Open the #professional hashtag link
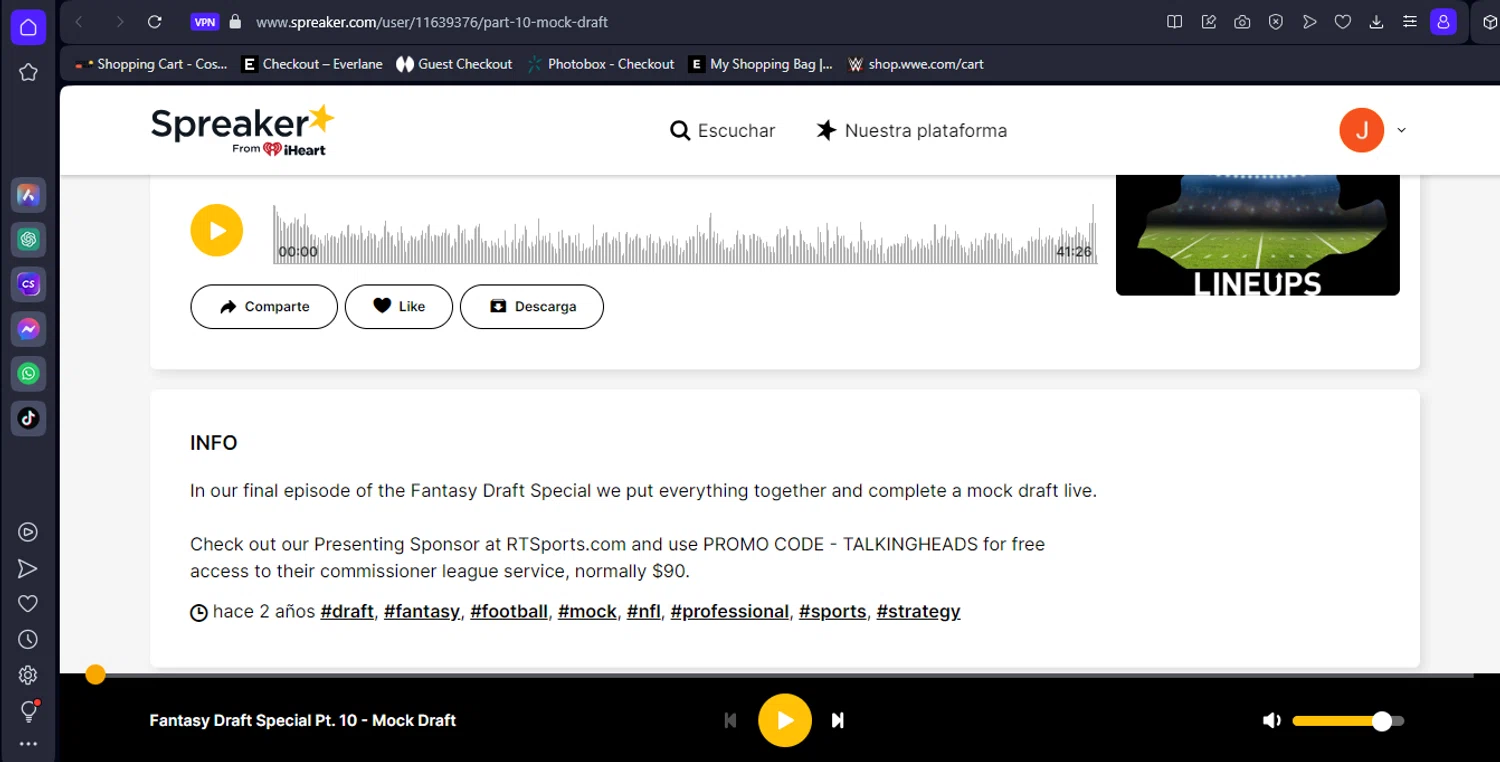 click(x=730, y=612)
